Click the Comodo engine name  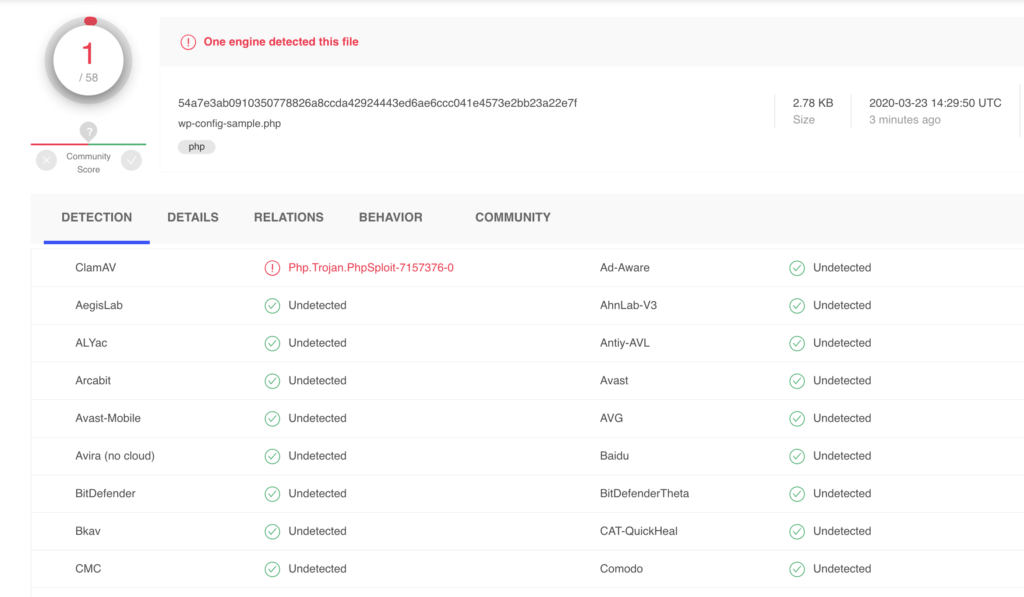tap(621, 569)
